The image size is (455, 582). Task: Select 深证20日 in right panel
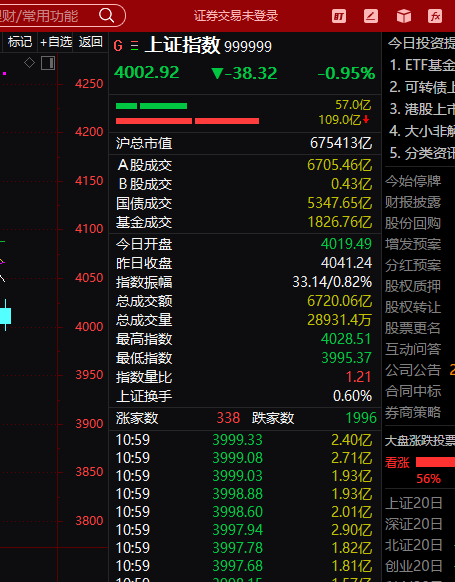[x=413, y=524]
